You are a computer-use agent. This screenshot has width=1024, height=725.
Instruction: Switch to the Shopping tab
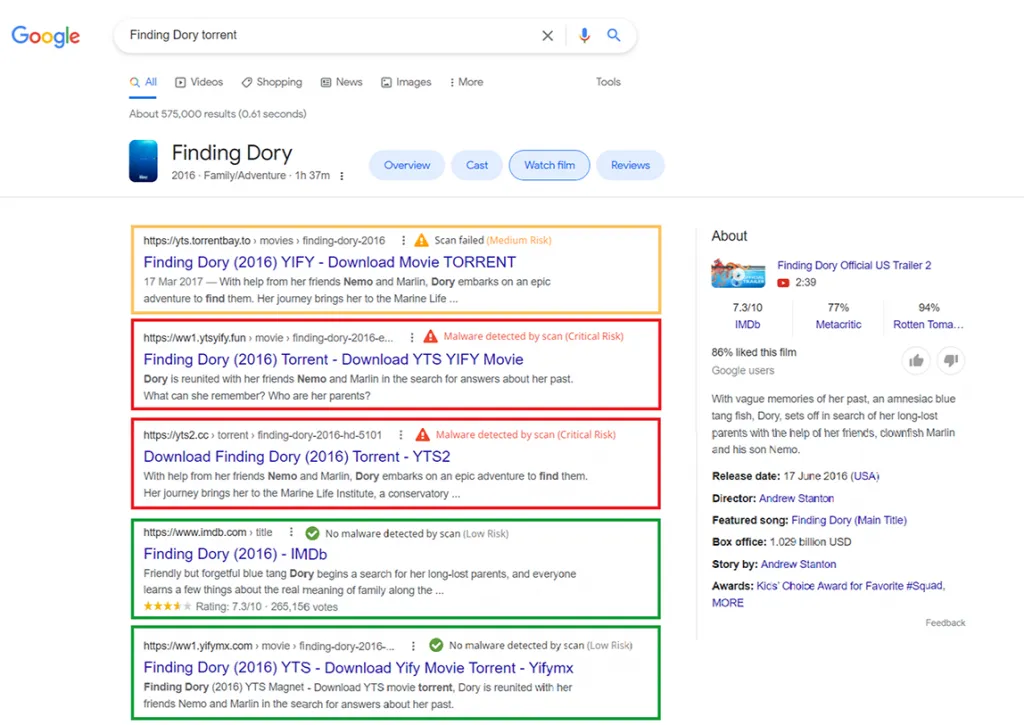[x=272, y=82]
